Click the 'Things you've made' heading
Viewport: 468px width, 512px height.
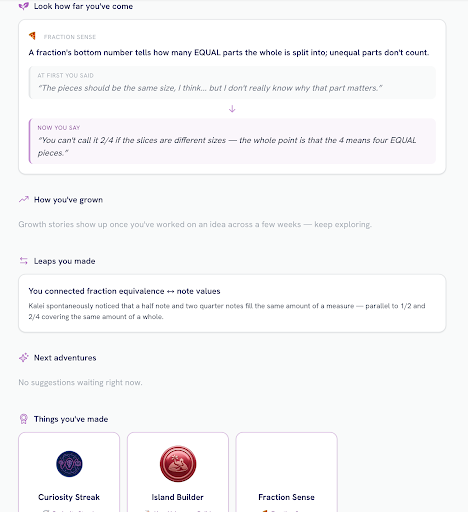point(71,419)
